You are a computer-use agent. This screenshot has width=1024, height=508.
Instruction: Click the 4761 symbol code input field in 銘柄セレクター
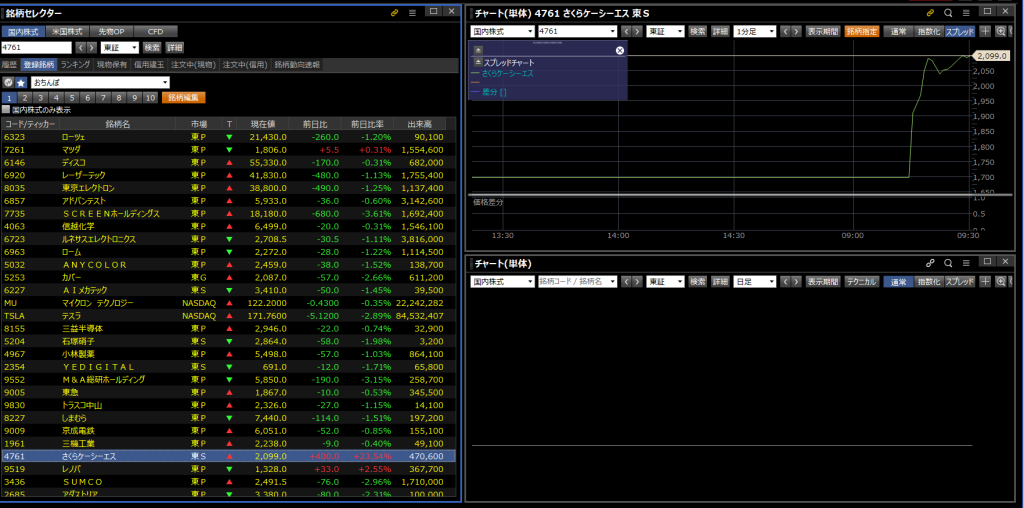pyautogui.click(x=36, y=47)
